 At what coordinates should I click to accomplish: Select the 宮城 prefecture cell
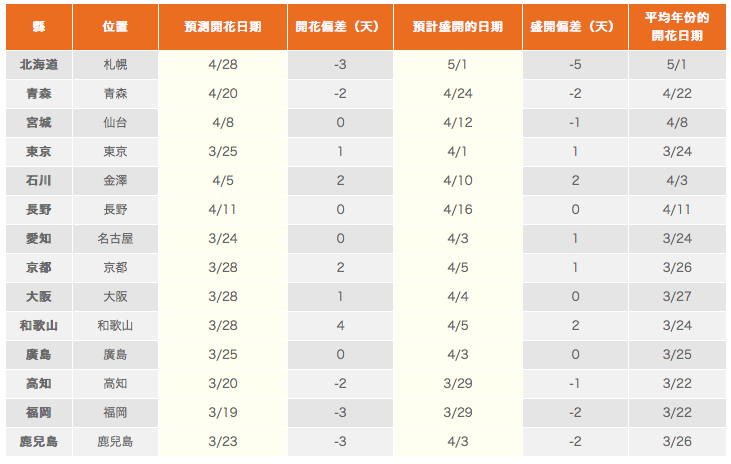(x=38, y=123)
